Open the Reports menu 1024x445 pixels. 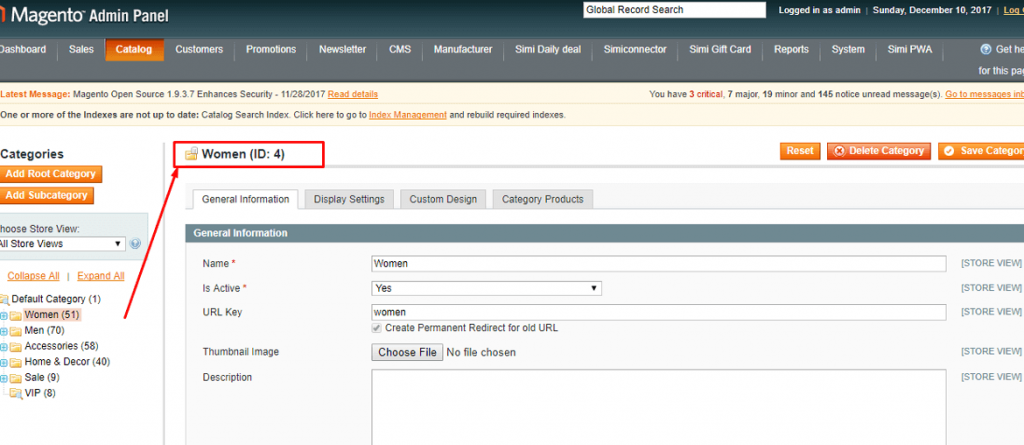[792, 50]
